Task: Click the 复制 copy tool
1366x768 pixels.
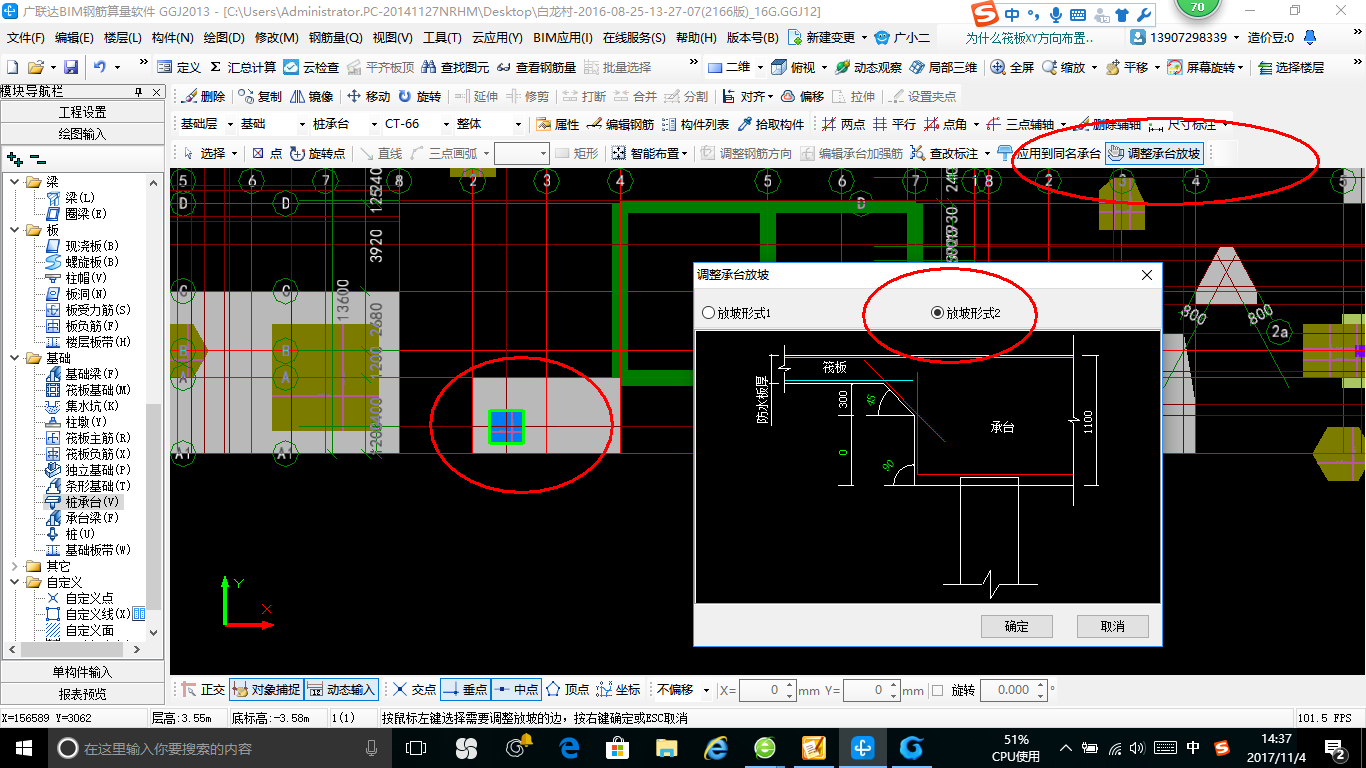Action: point(260,96)
